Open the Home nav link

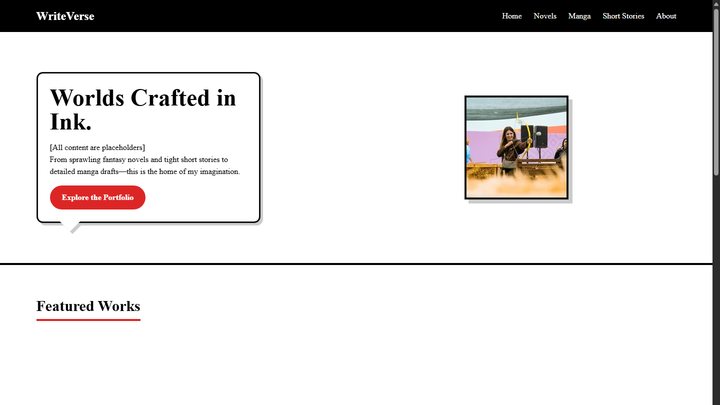point(512,16)
